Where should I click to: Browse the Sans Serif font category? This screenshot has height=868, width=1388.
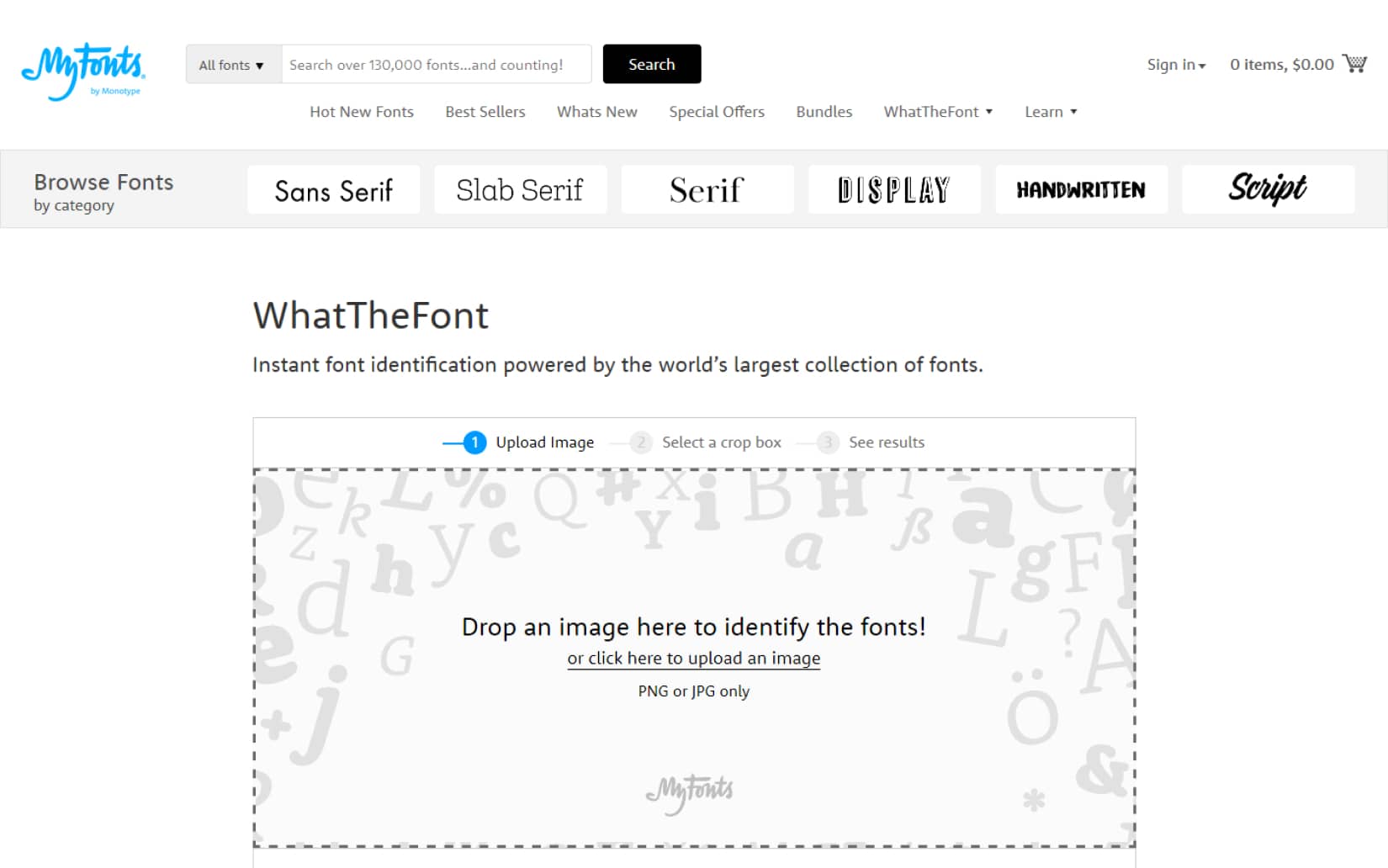pyautogui.click(x=333, y=190)
